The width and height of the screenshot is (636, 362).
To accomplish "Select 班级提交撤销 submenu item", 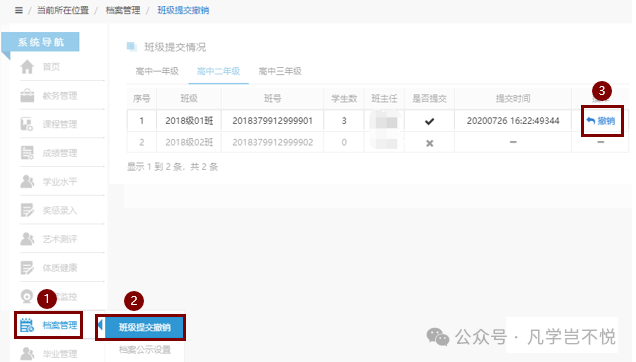I will 144,327.
